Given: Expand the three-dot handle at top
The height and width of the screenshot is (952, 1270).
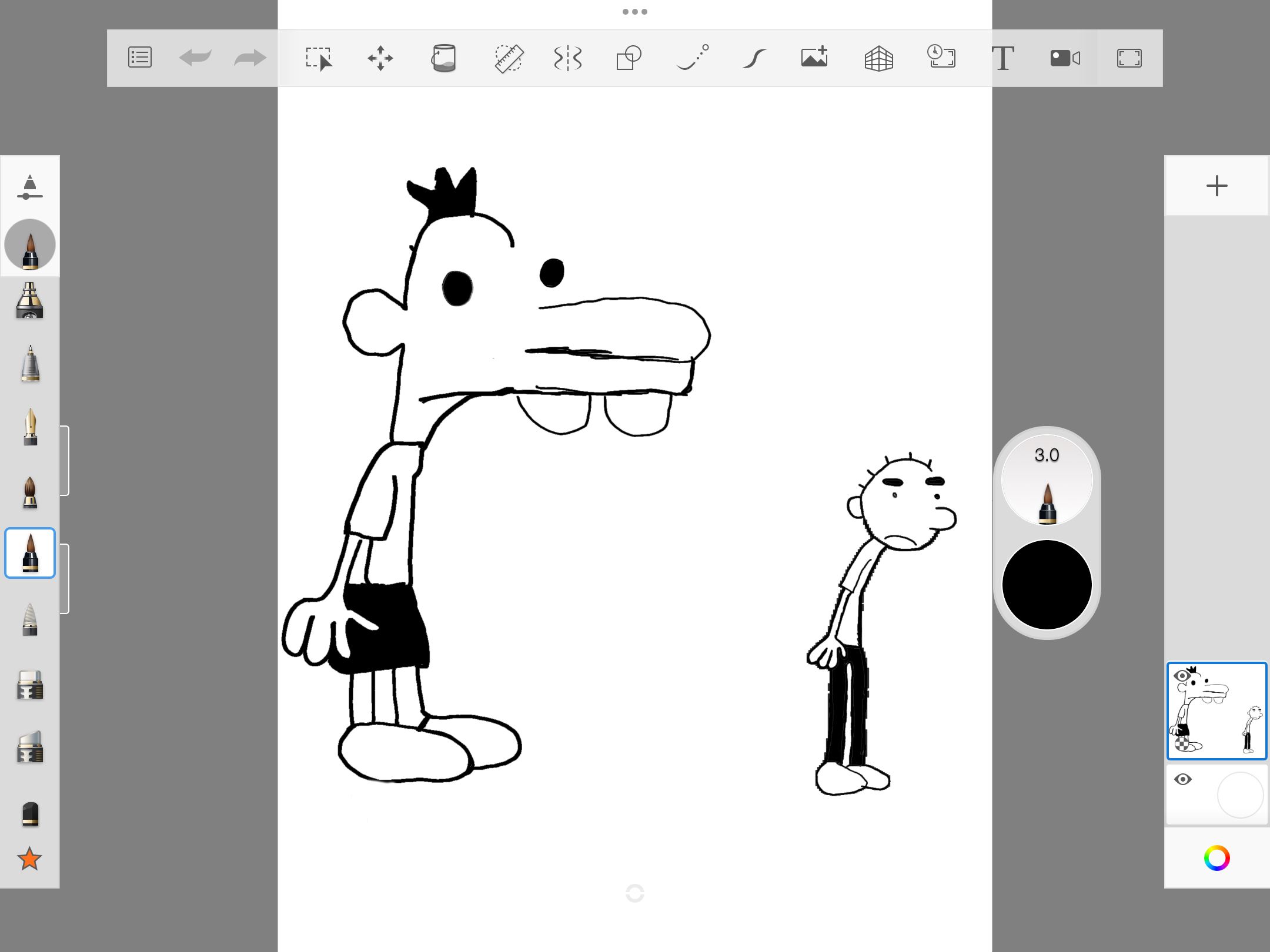Looking at the screenshot, I should click(634, 12).
